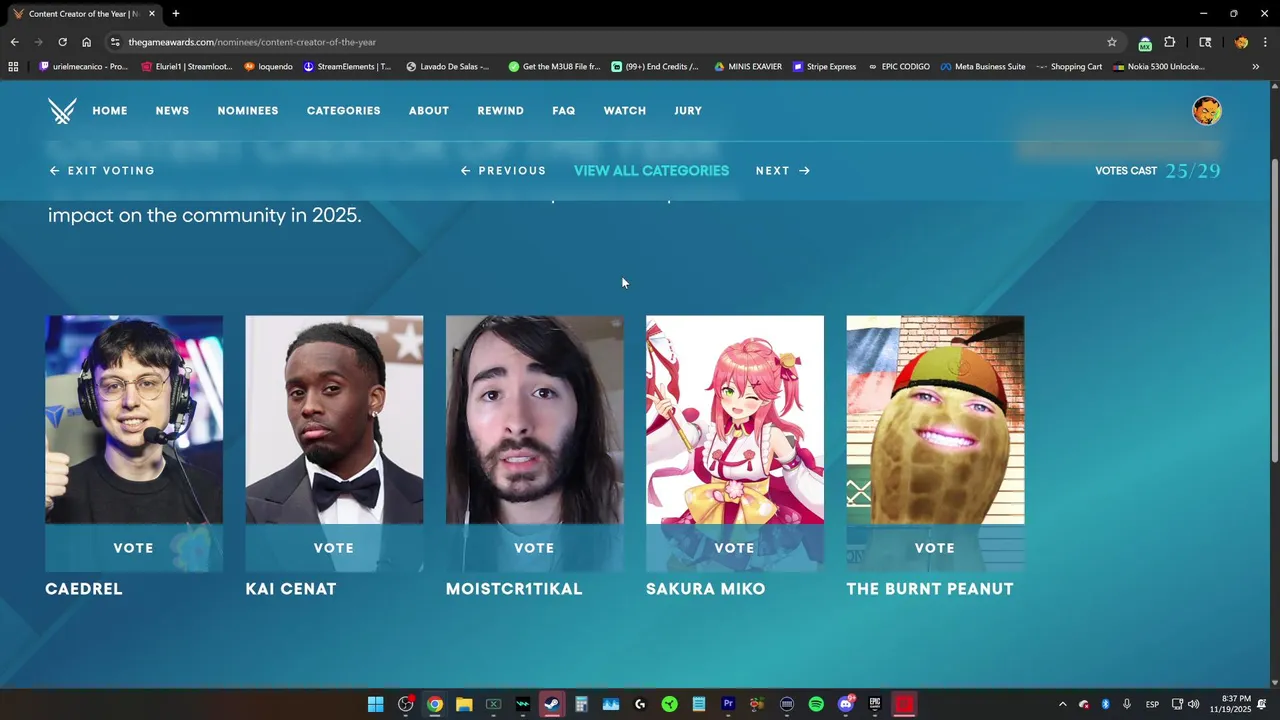Image resolution: width=1280 pixels, height=720 pixels.
Task: Open the Chrome three-dot menu
Action: (x=1265, y=42)
